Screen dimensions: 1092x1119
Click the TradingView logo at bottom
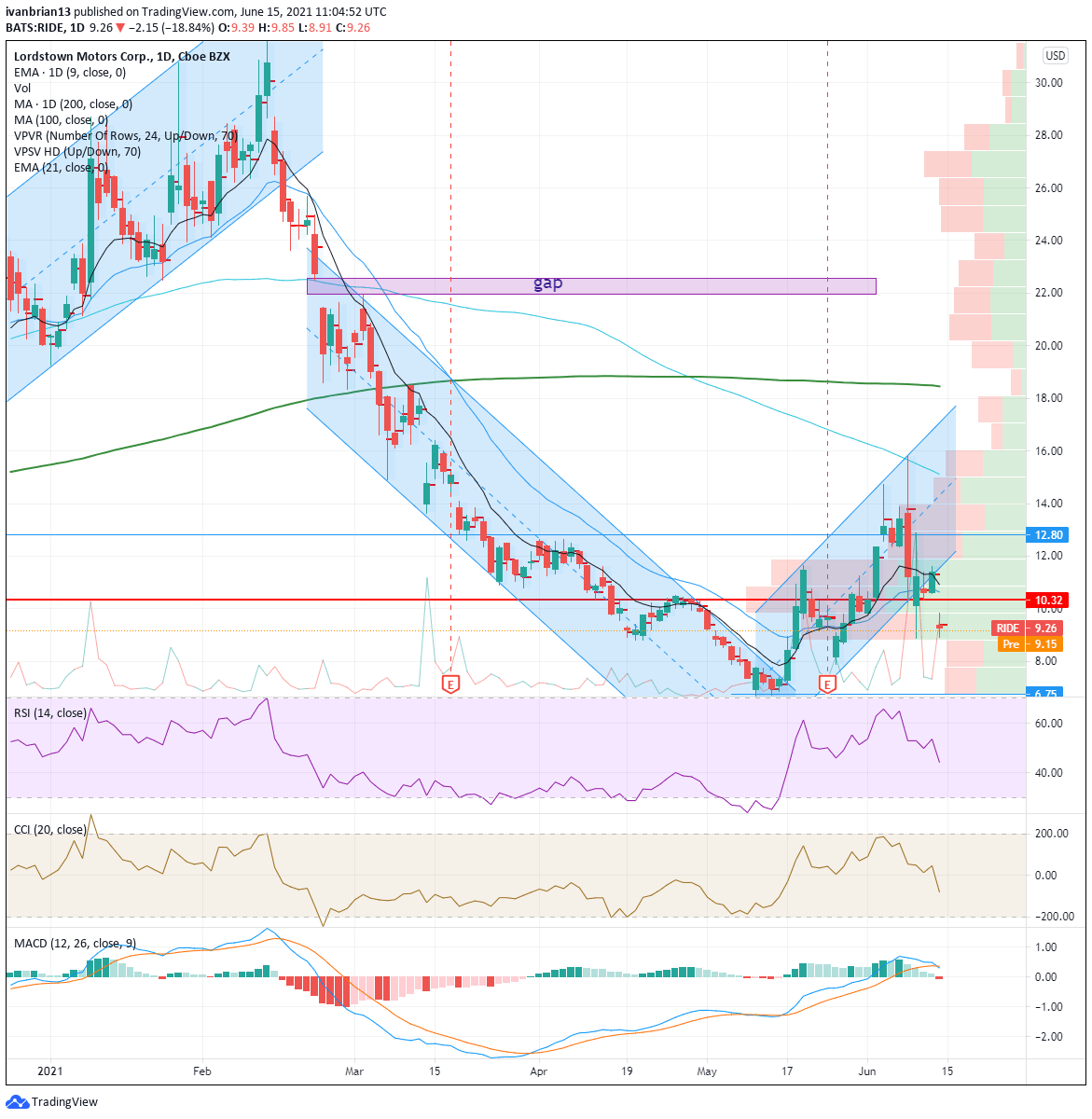pos(52,1102)
